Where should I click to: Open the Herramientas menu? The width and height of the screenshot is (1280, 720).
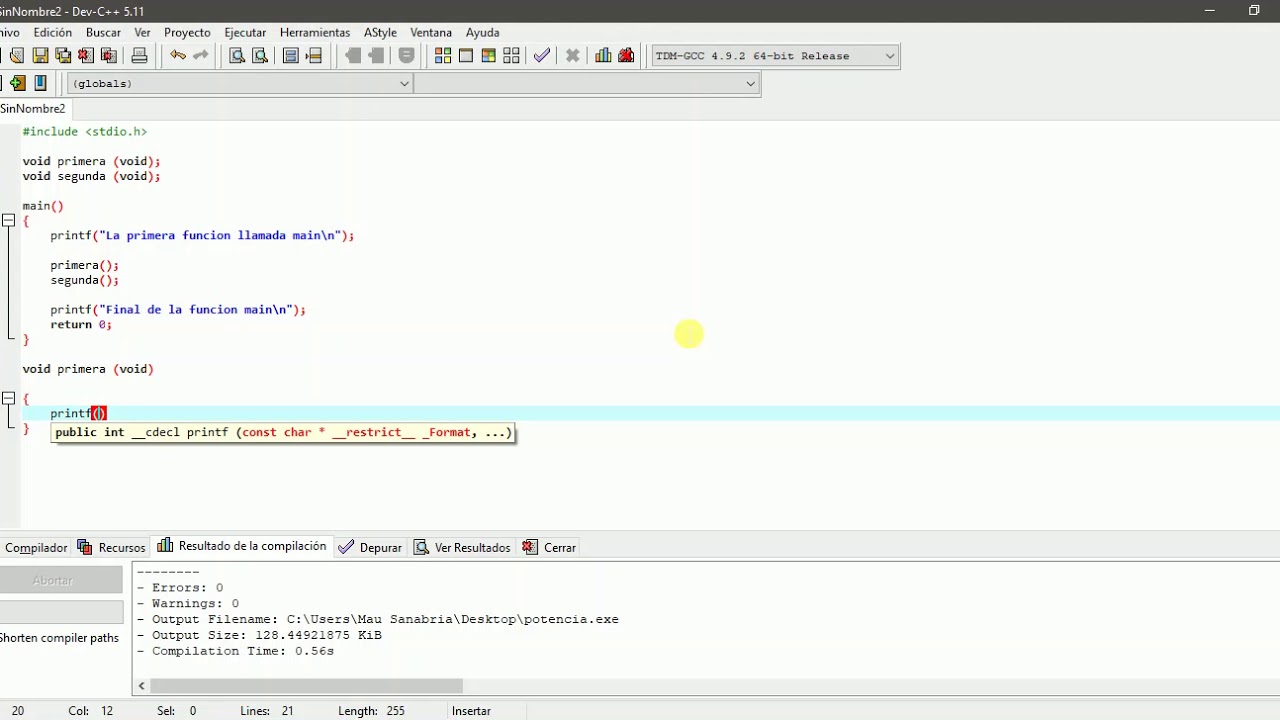coord(315,32)
